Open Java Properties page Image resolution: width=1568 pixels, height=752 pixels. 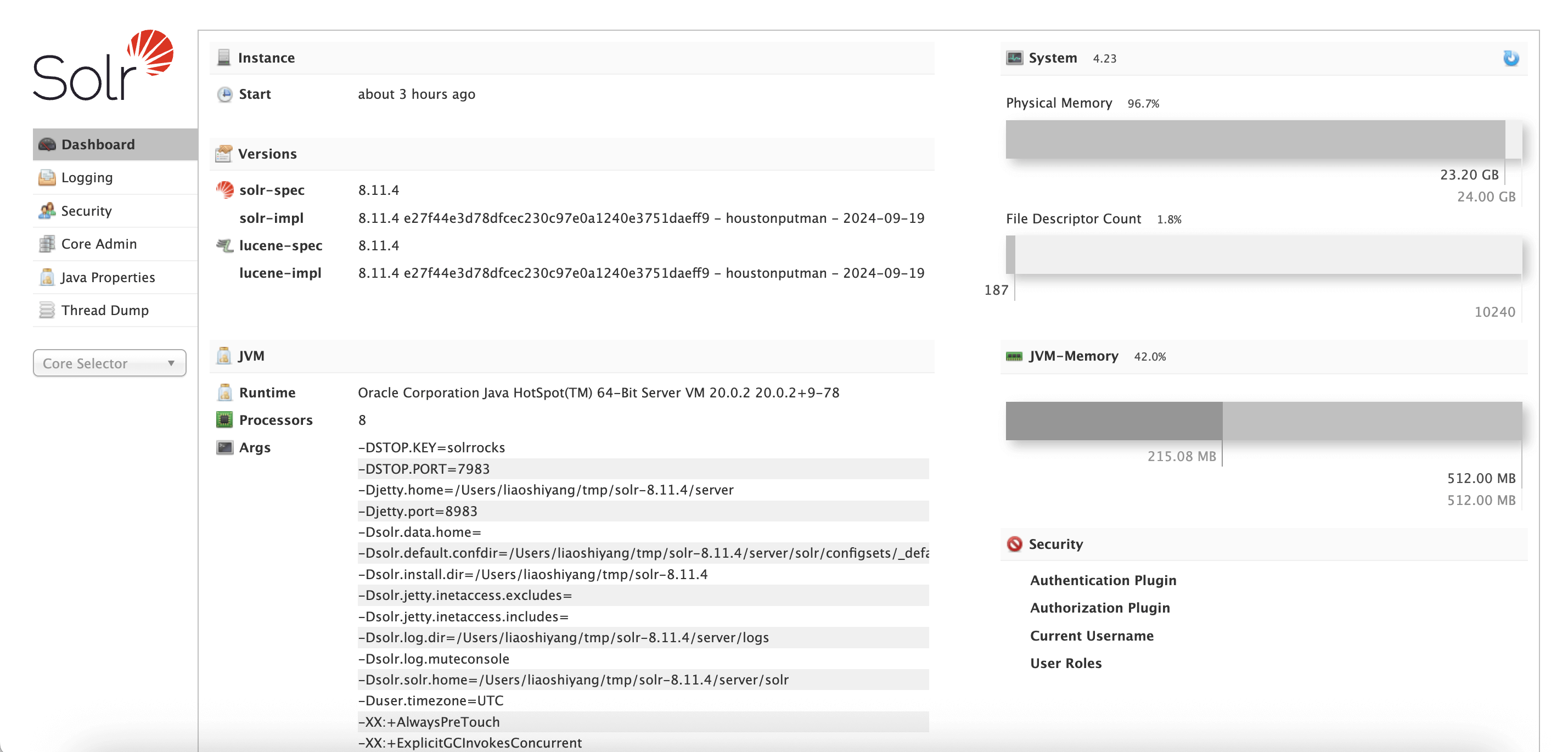point(108,277)
